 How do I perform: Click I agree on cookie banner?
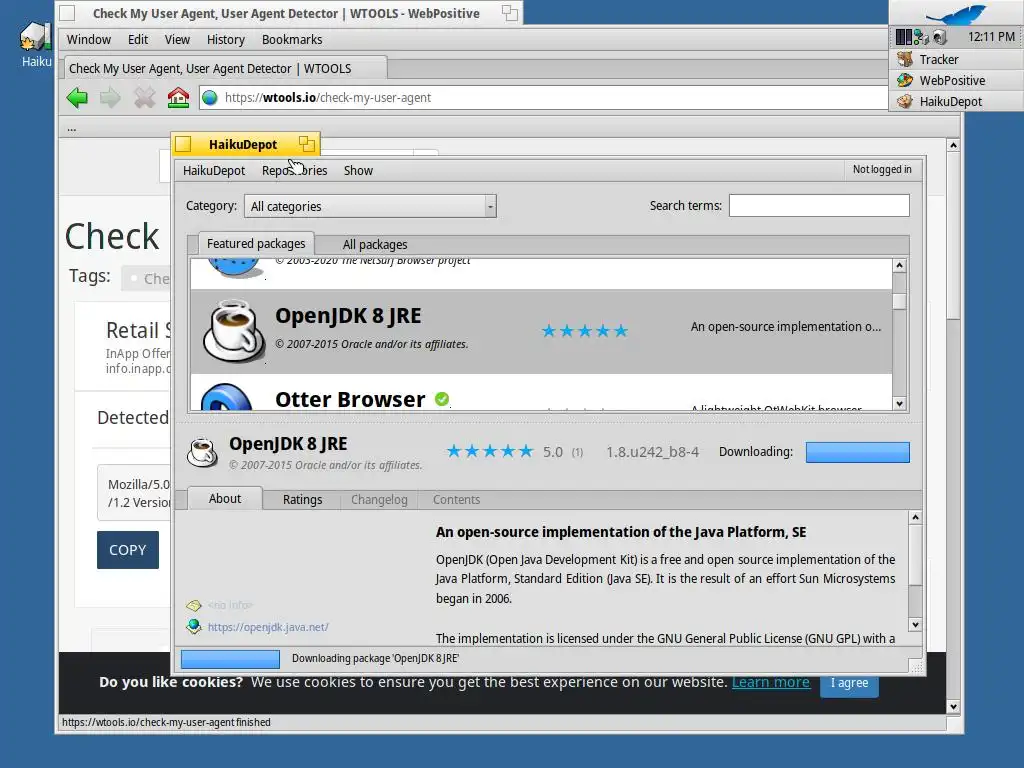tap(849, 683)
